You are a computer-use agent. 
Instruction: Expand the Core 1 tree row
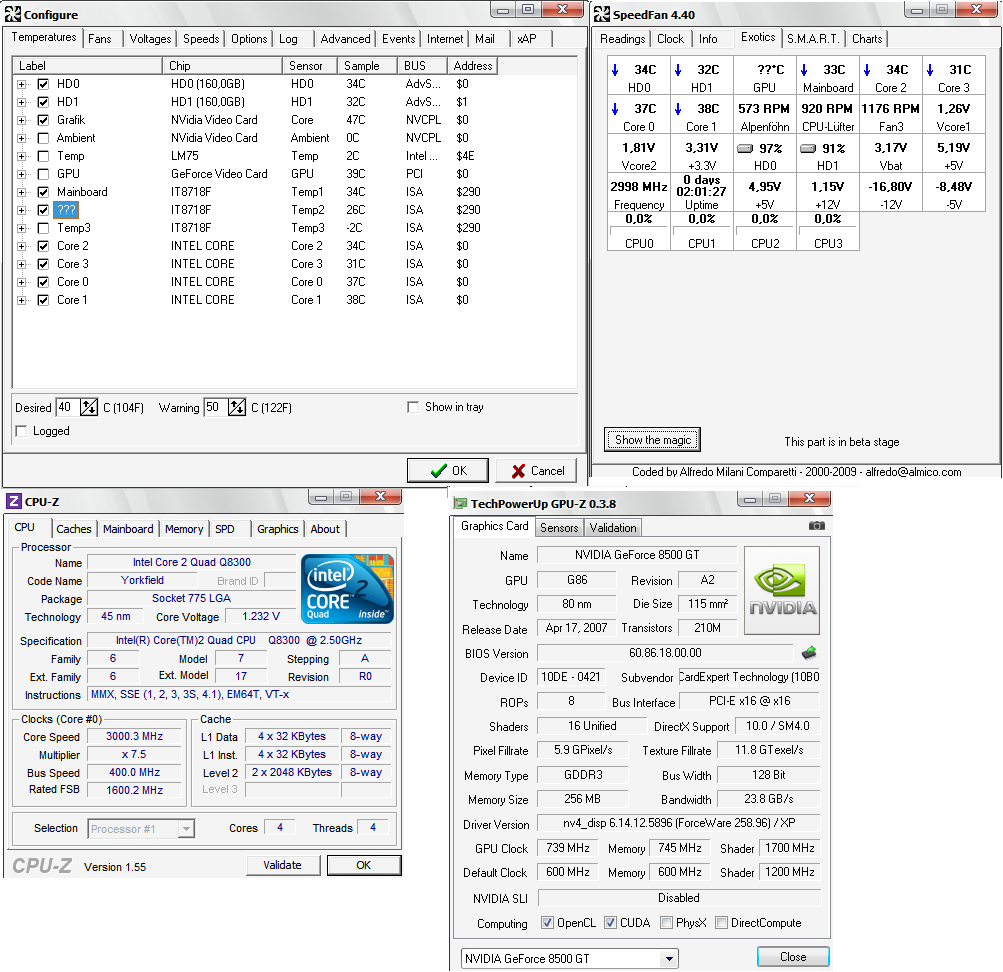22,300
